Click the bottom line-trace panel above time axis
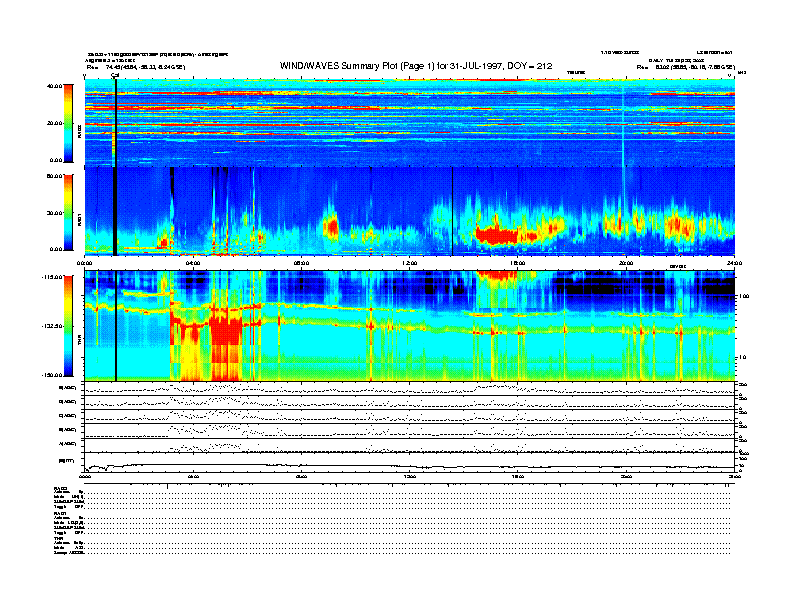 [410, 463]
